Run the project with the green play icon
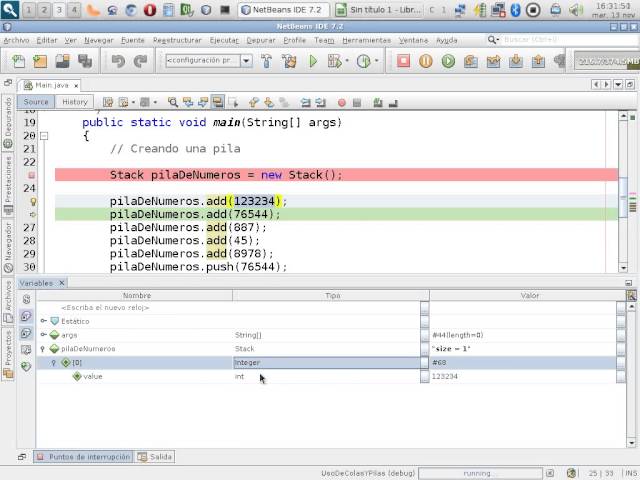This screenshot has width=640, height=480. (x=313, y=61)
